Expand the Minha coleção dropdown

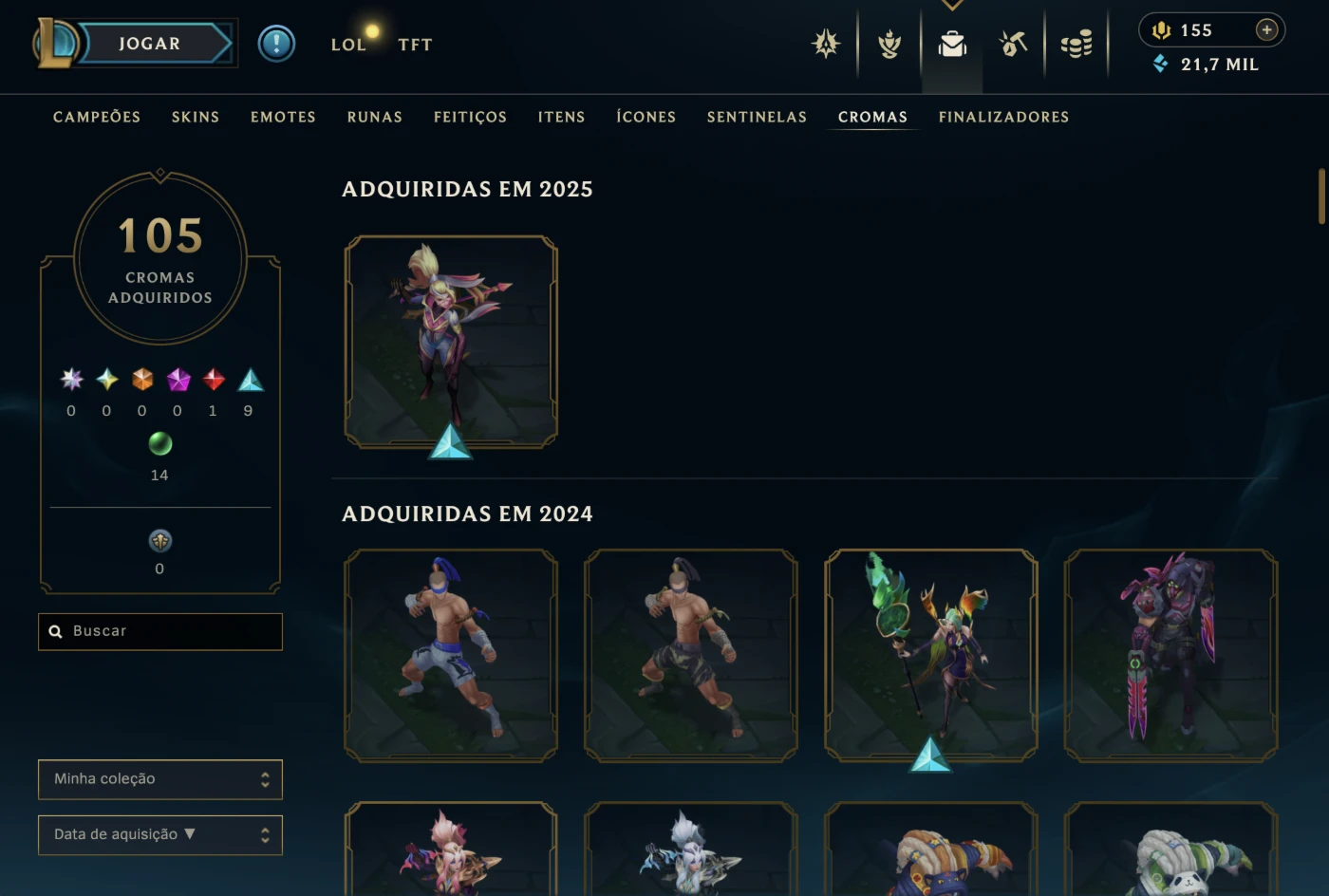160,779
